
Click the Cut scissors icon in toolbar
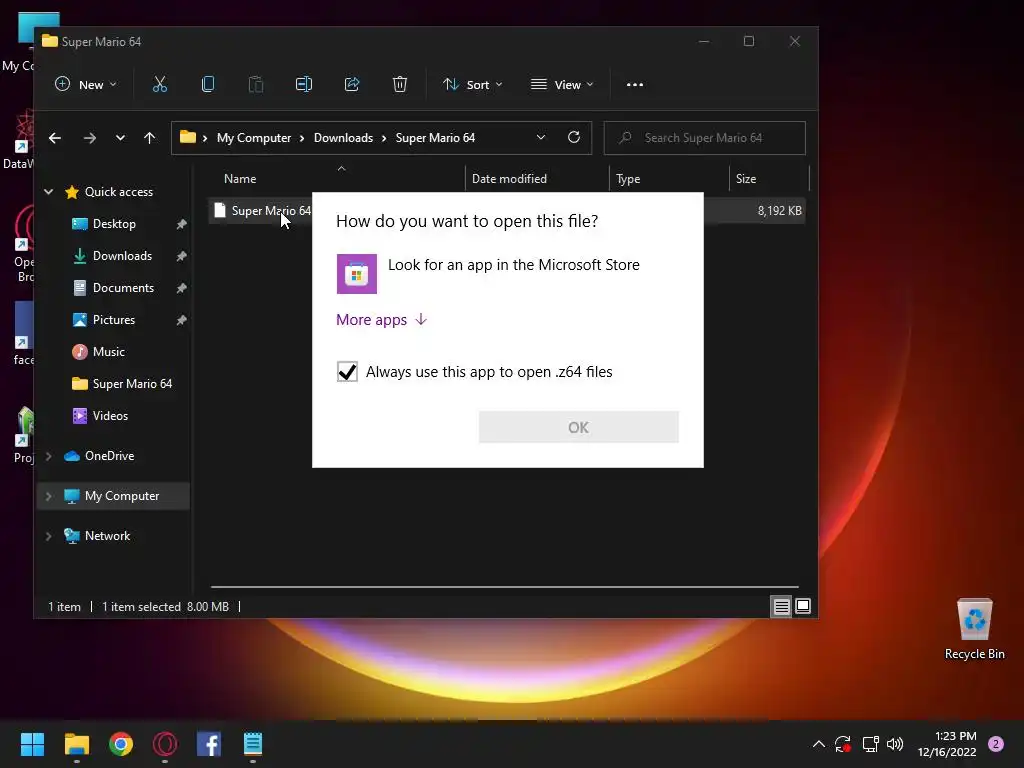[x=159, y=84]
